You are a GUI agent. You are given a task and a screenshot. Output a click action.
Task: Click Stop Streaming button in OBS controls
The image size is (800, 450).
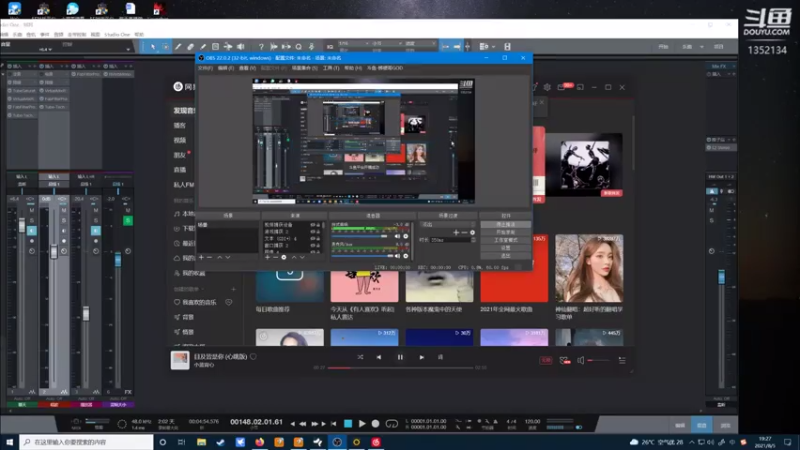[505, 224]
